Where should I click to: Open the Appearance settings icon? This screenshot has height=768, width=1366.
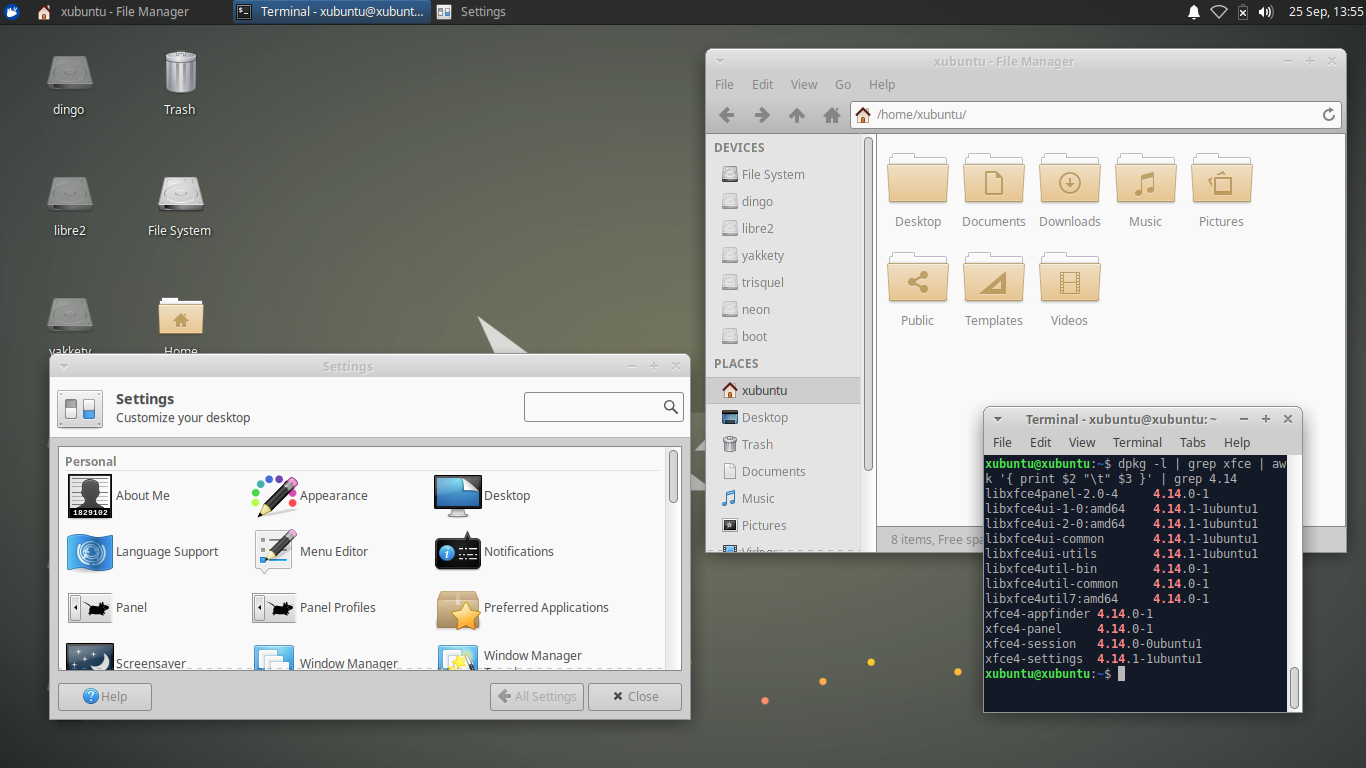(272, 495)
